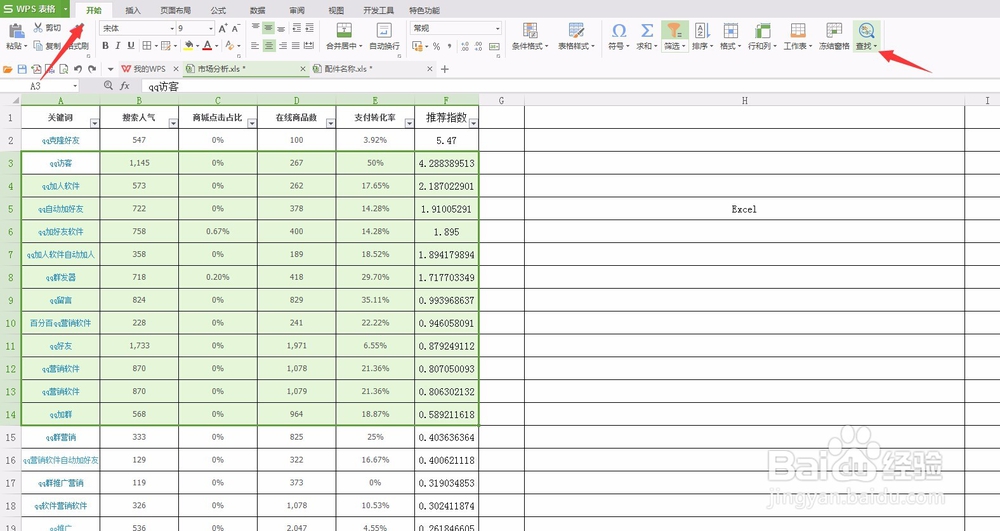Image resolution: width=1000 pixels, height=531 pixels.
Task: Increase font size with A+ icon
Action: 223,28
